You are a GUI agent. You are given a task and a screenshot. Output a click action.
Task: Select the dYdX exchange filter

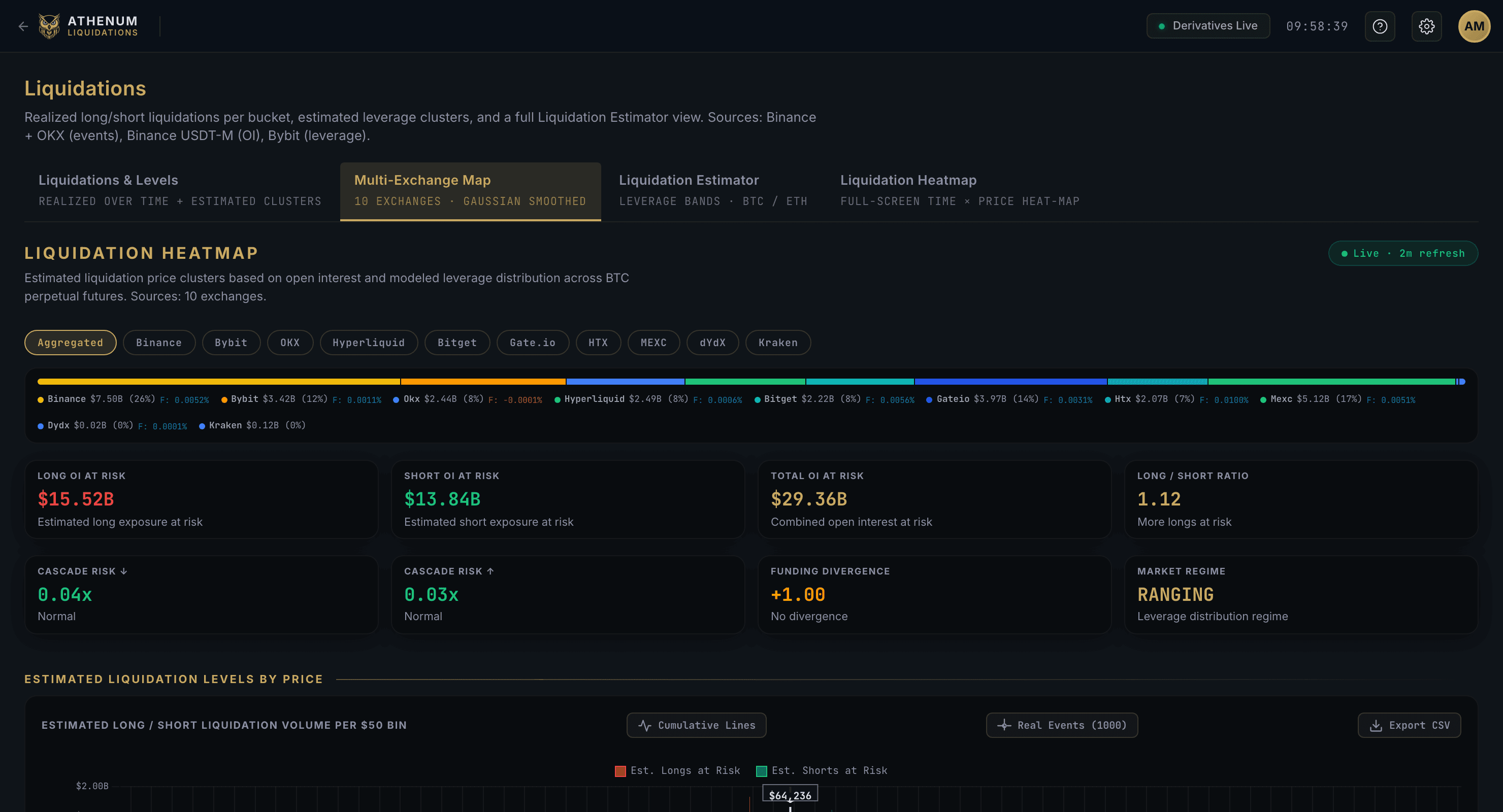tap(712, 343)
